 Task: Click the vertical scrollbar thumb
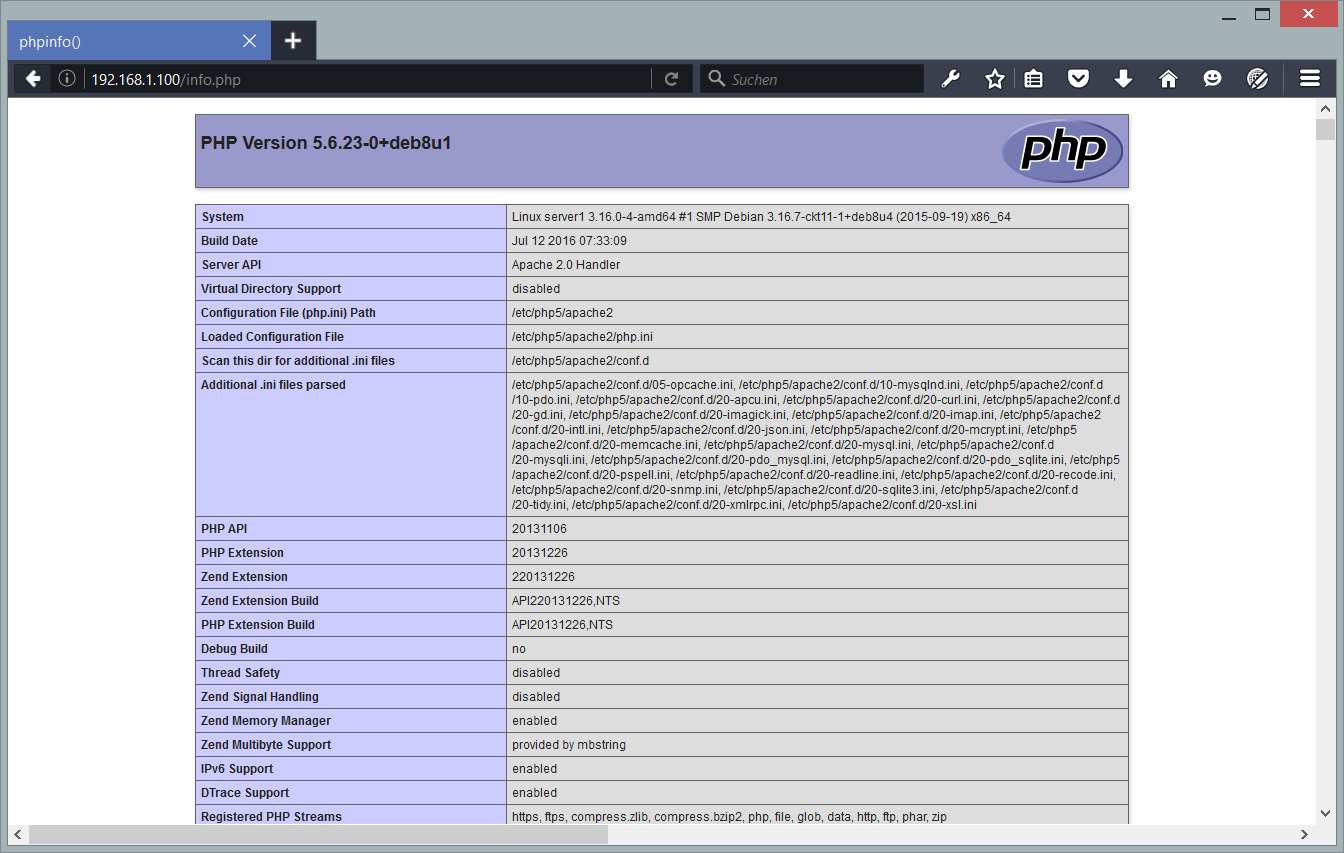tap(1325, 129)
